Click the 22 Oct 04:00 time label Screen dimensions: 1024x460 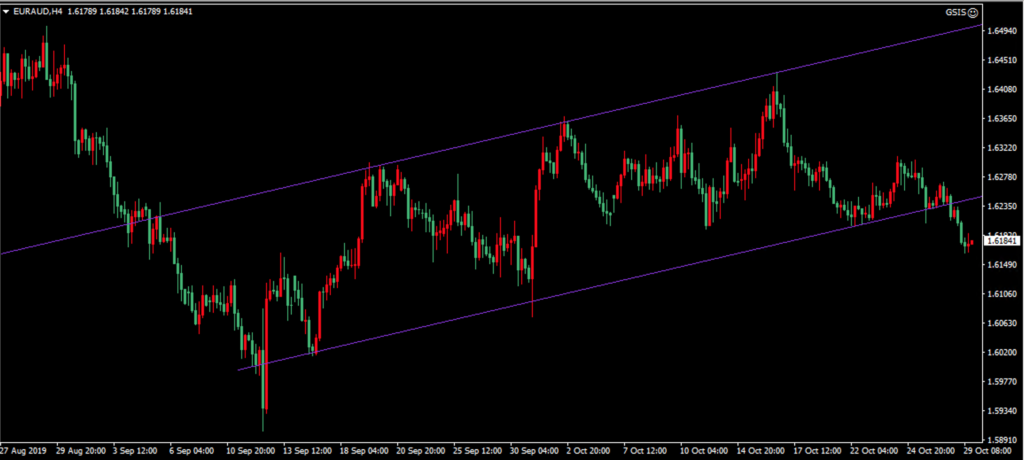(x=876, y=452)
